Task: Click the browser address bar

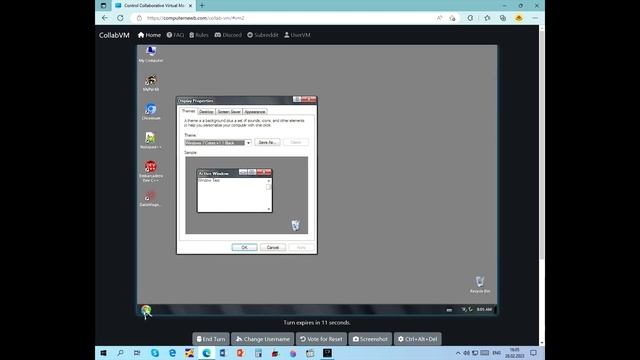Action: [x=286, y=18]
